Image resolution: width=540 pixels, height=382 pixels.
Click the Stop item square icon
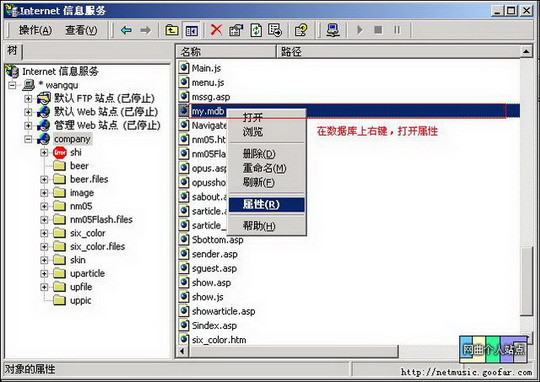point(378,30)
